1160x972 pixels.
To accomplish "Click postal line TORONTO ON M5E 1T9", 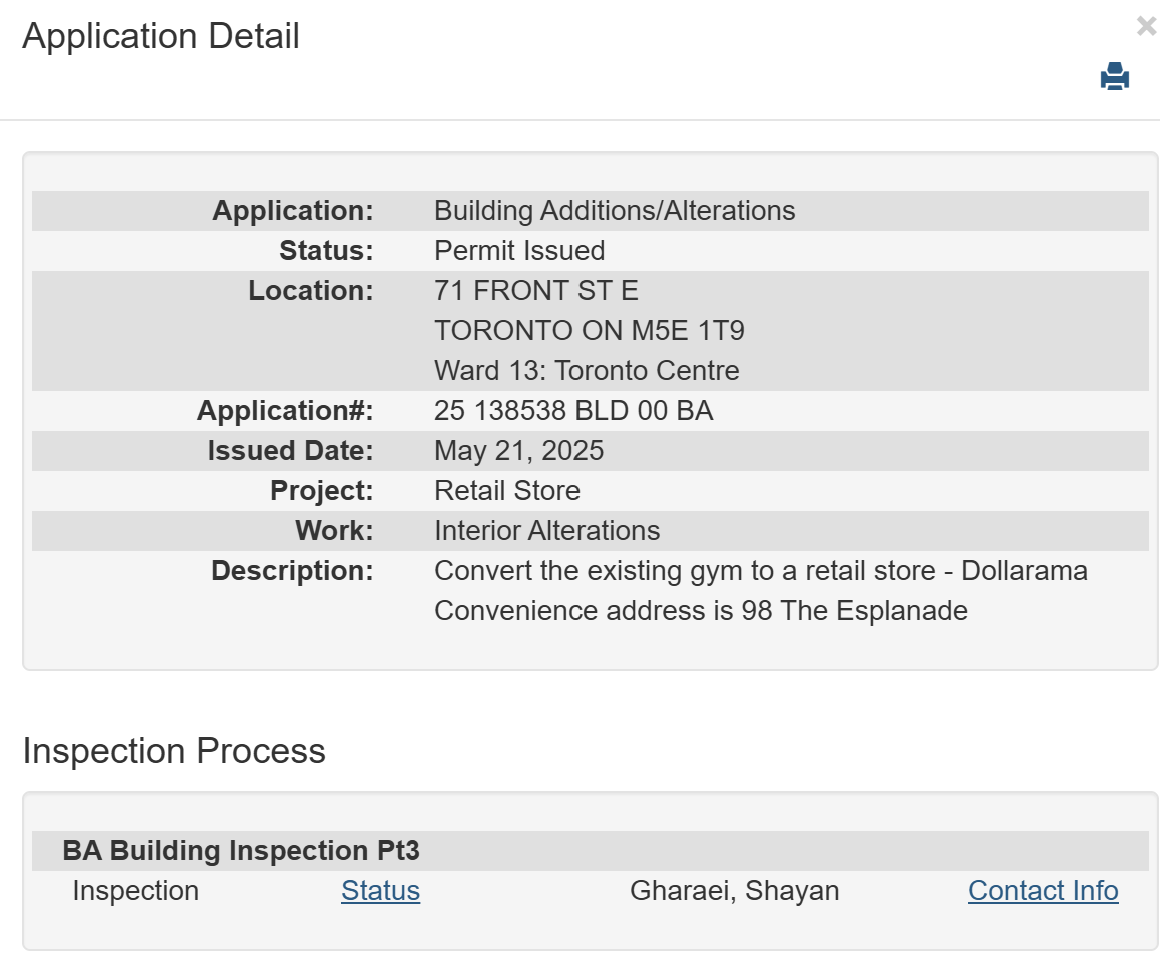I will click(x=589, y=331).
